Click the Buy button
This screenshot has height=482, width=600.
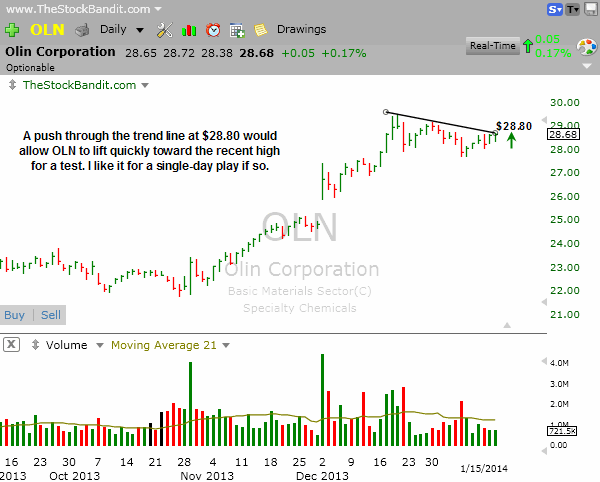[15, 315]
